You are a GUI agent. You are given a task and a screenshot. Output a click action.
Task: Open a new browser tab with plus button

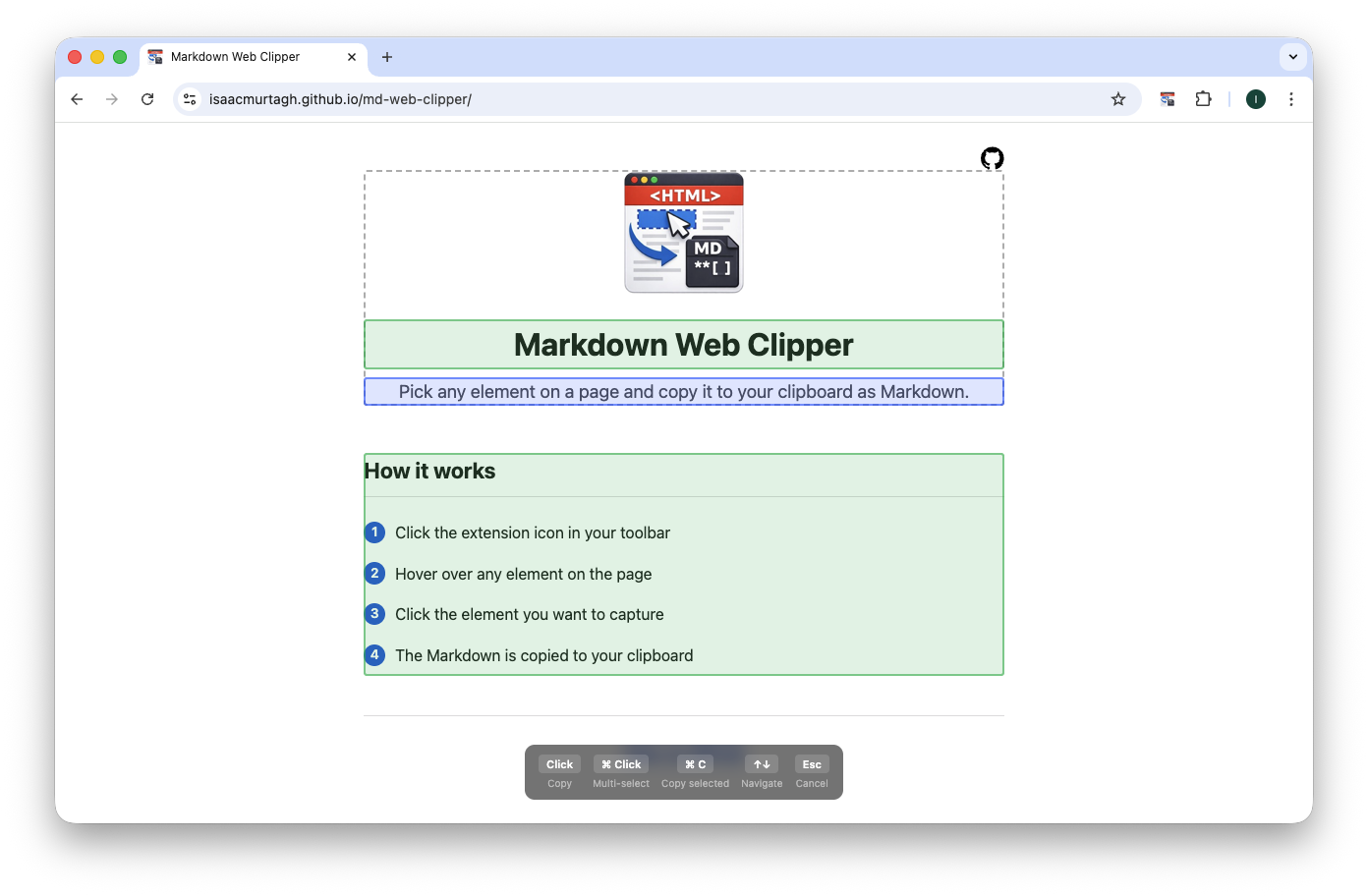387,57
